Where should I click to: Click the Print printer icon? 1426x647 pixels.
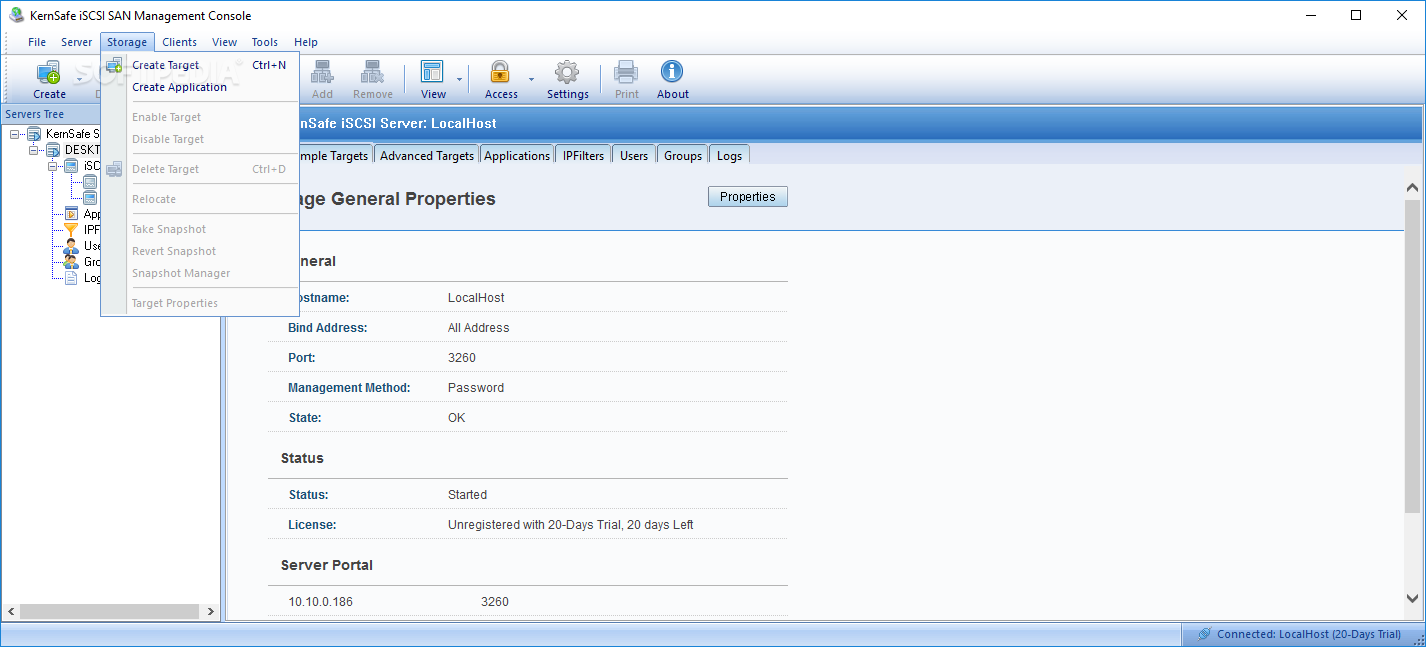[626, 72]
